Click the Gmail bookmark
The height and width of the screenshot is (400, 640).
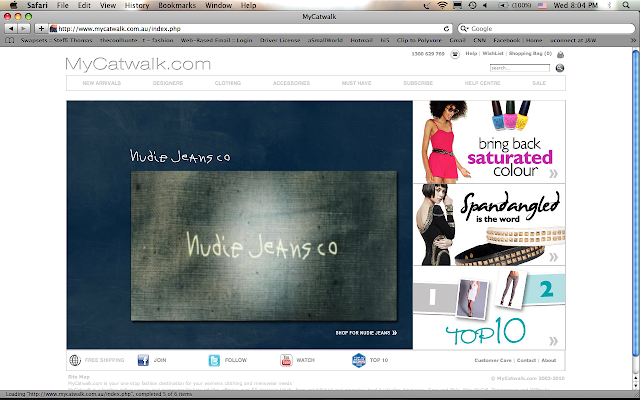click(x=457, y=40)
